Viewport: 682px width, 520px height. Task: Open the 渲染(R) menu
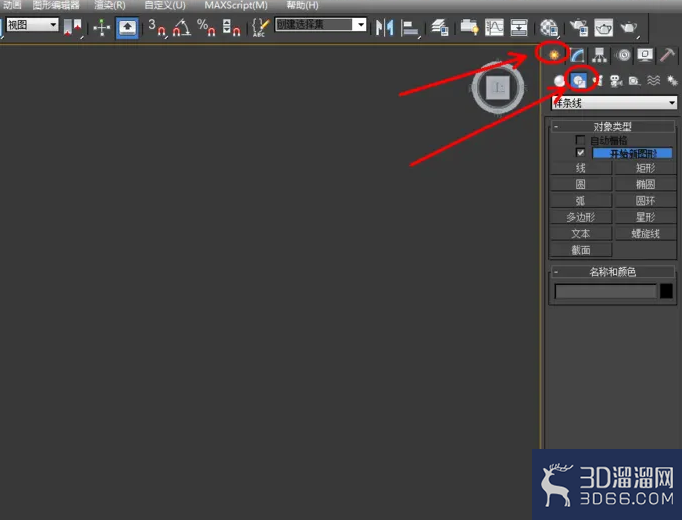[110, 5]
